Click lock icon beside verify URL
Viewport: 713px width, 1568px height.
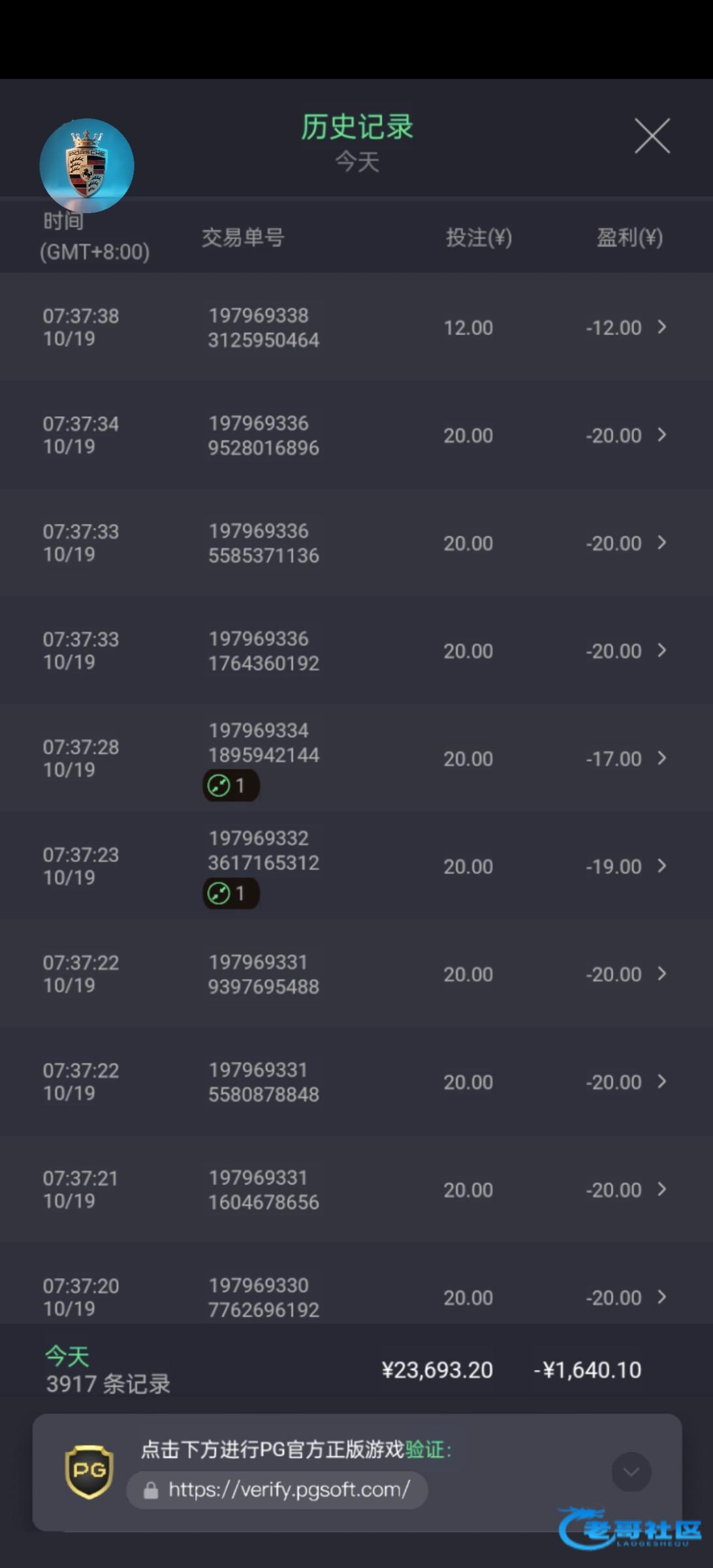pyautogui.click(x=151, y=1490)
